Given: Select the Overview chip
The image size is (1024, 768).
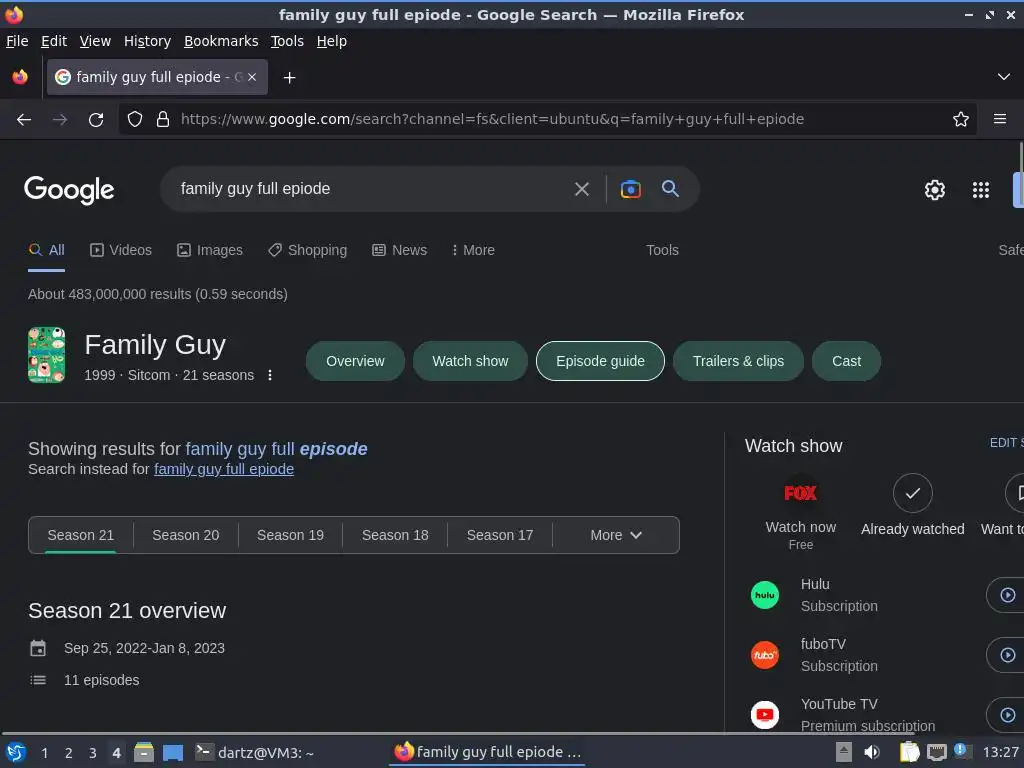Looking at the screenshot, I should coord(355,361).
